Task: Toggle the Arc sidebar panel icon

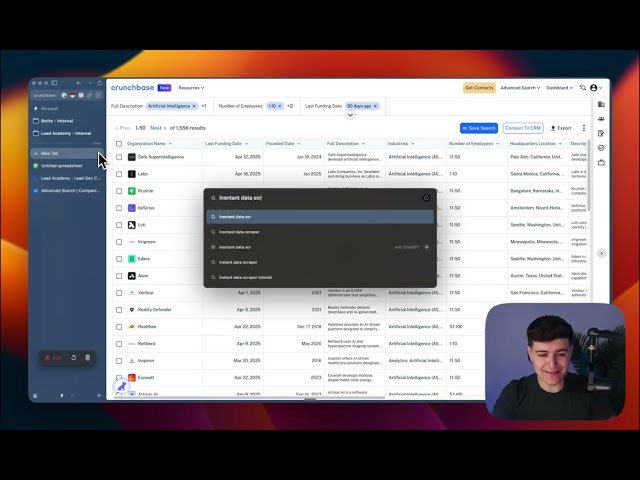Action: coord(54,83)
